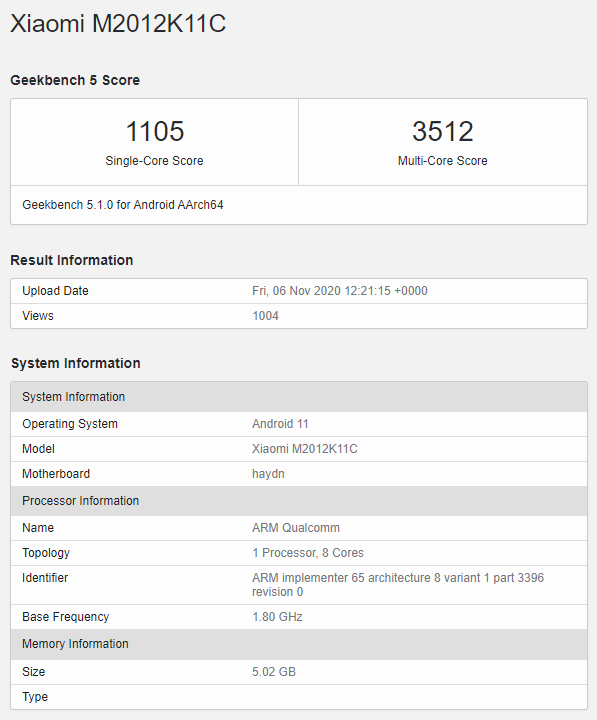This screenshot has height=720, width=597.
Task: Click the Processor Information header row
Action: (x=299, y=501)
